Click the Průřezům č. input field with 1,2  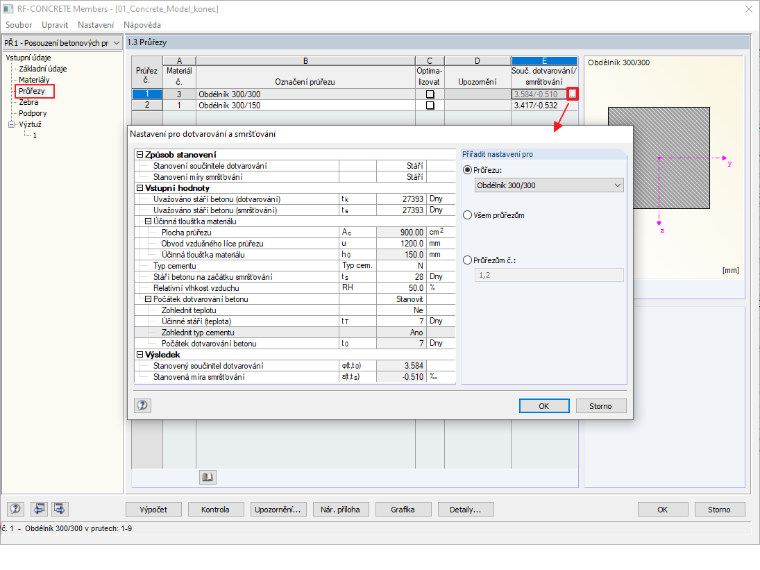coord(549,275)
